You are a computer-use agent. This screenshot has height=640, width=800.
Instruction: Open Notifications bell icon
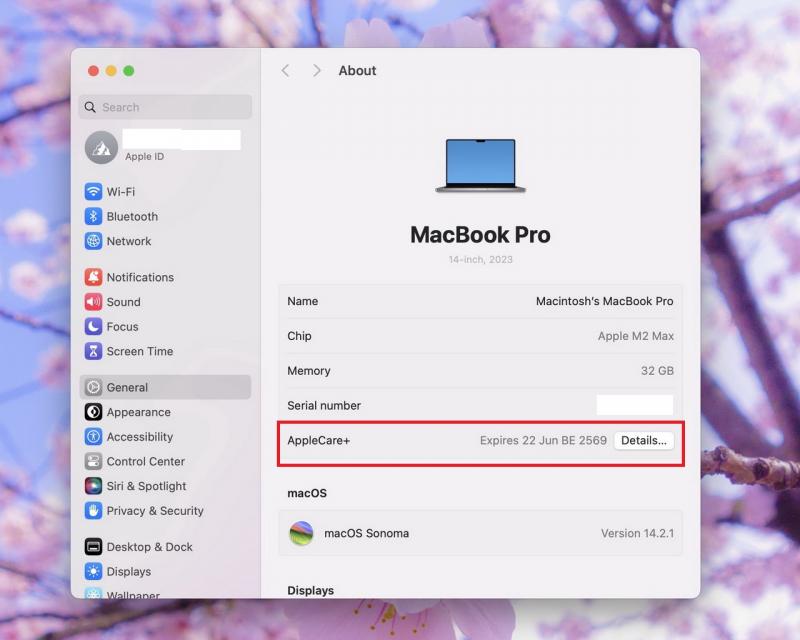tap(93, 277)
